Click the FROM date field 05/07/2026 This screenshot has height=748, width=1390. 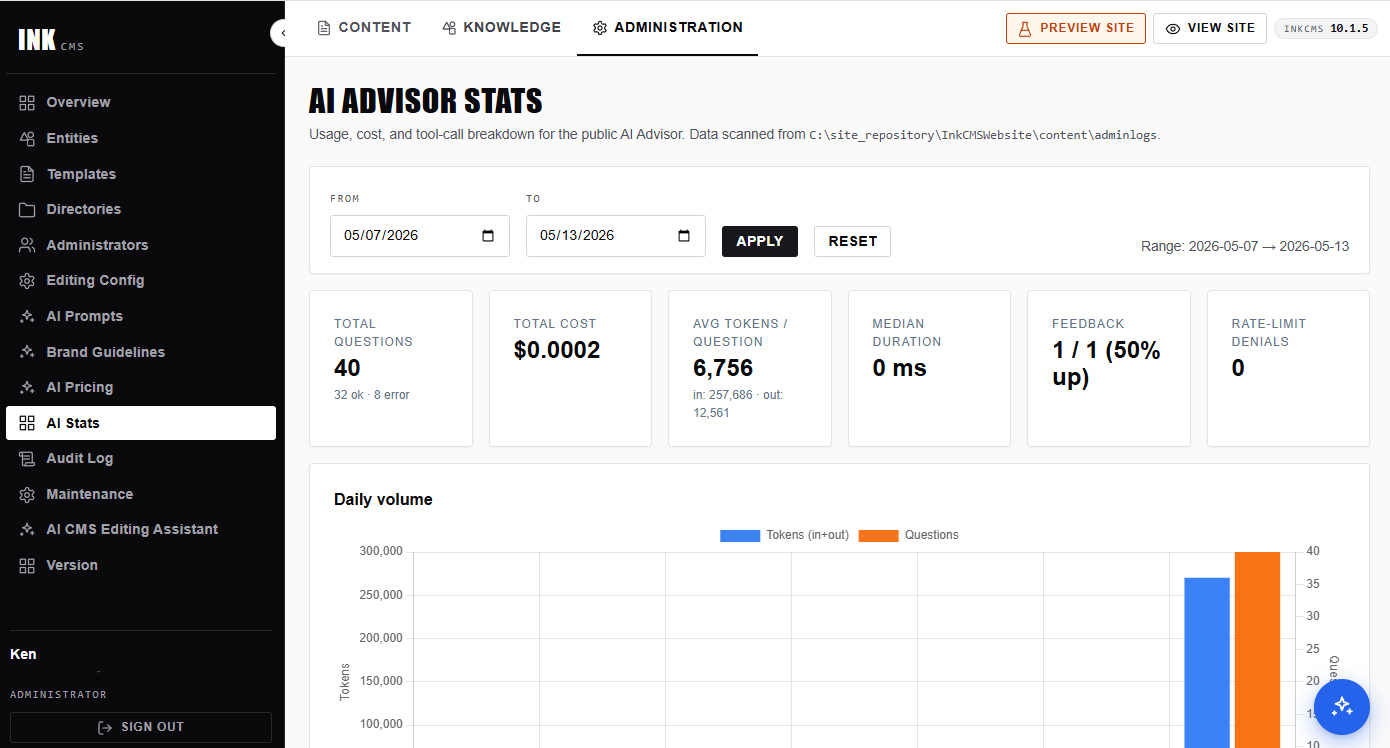pyautogui.click(x=420, y=236)
